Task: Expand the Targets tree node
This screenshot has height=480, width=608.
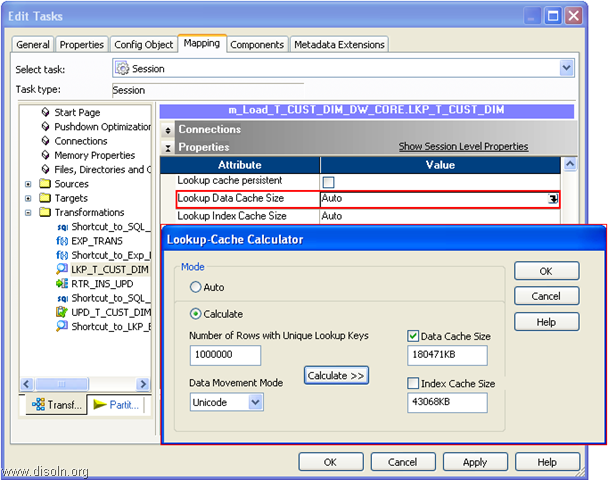Action: 28,198
